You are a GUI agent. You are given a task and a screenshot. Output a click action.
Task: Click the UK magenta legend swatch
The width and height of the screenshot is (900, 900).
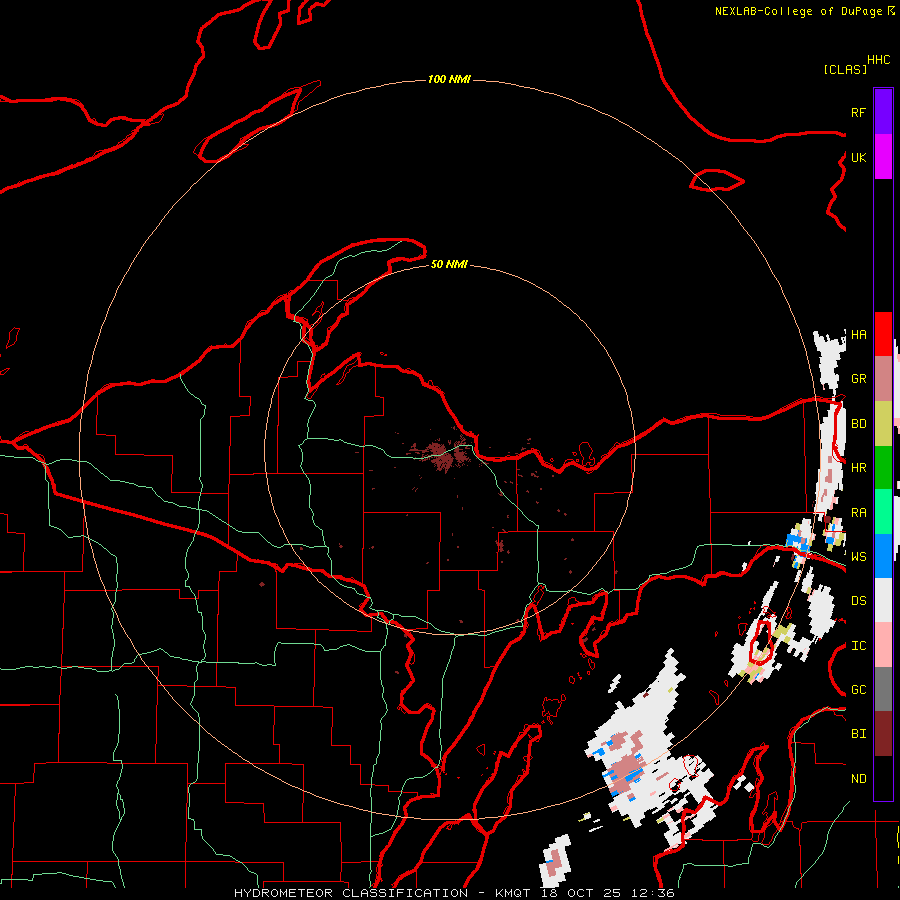point(883,157)
